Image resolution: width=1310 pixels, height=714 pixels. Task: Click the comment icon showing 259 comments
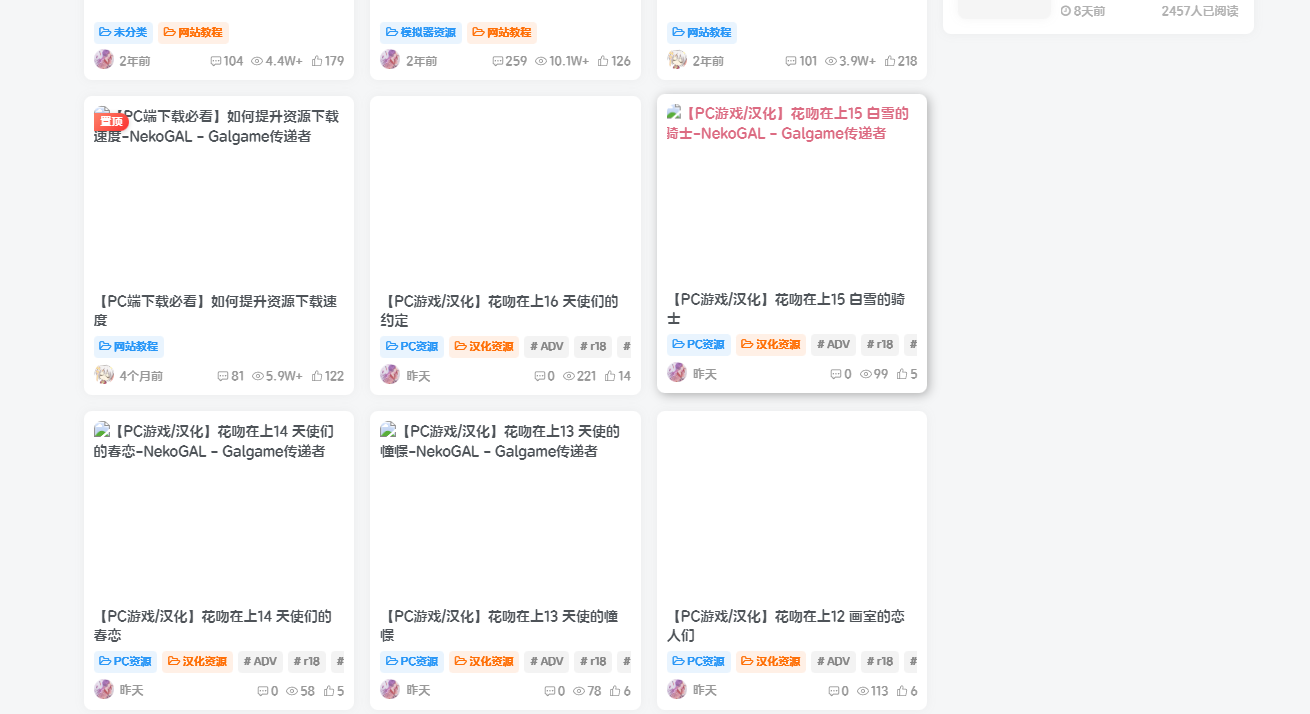[497, 61]
